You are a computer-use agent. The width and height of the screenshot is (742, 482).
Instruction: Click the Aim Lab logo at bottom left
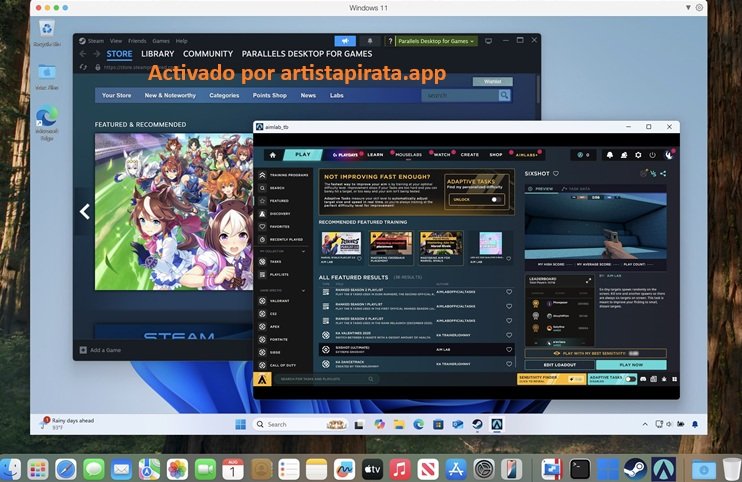[263, 379]
